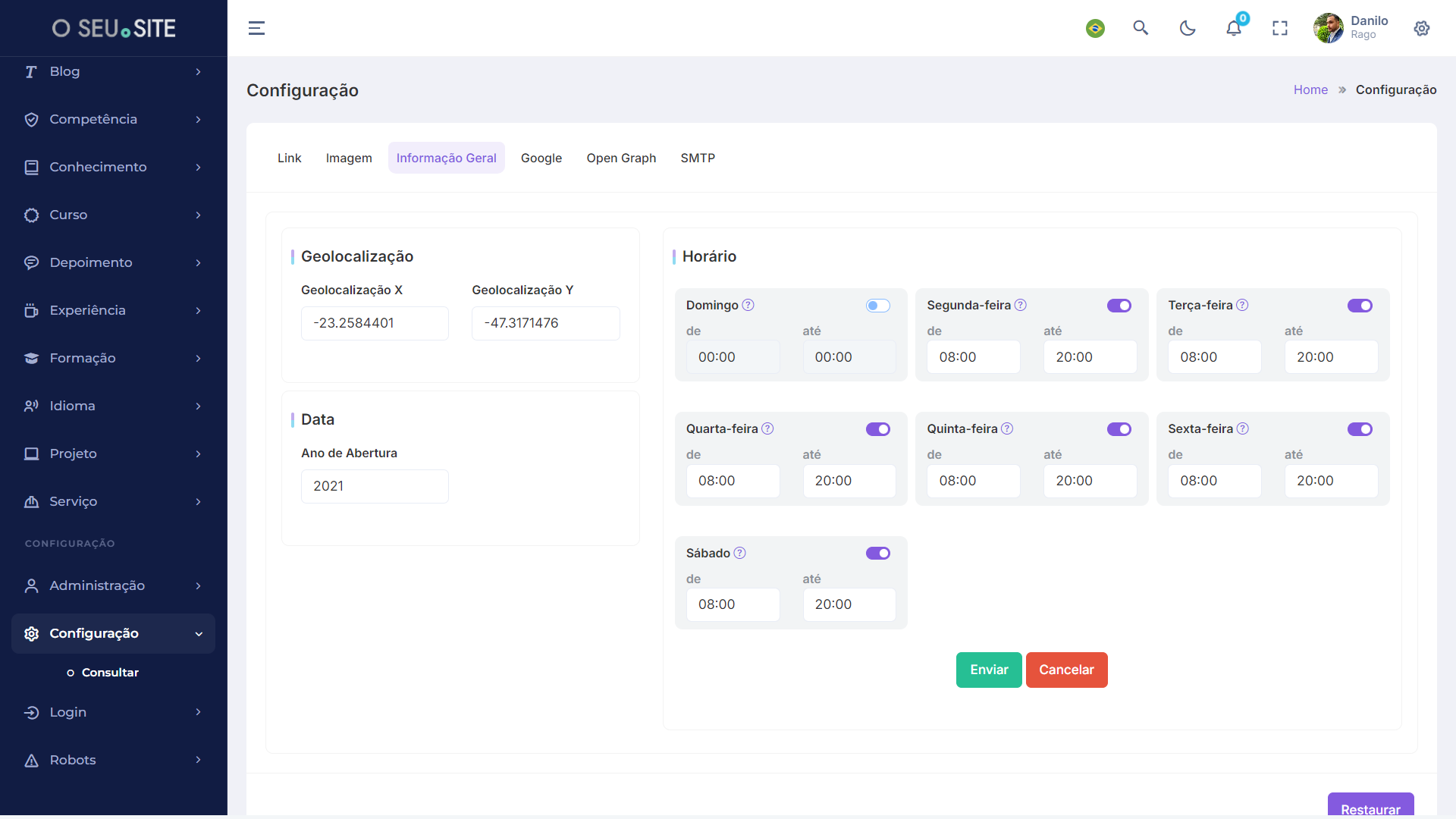The height and width of the screenshot is (819, 1456).
Task: Click the Idioma speaking icon
Action: coord(31,406)
